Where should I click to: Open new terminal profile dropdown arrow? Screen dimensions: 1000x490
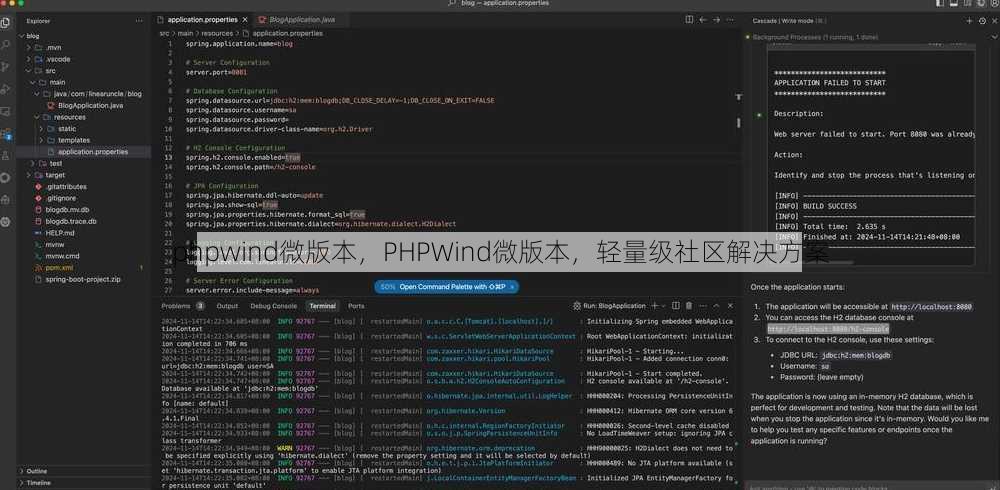pyautogui.click(x=664, y=306)
